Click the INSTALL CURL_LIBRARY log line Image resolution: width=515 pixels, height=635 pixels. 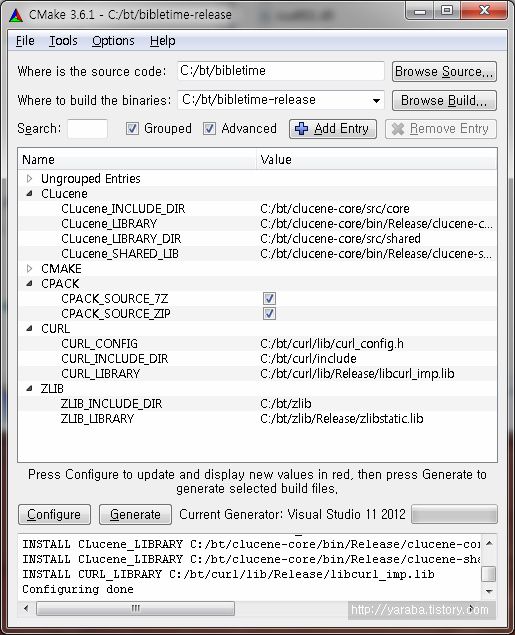228,574
